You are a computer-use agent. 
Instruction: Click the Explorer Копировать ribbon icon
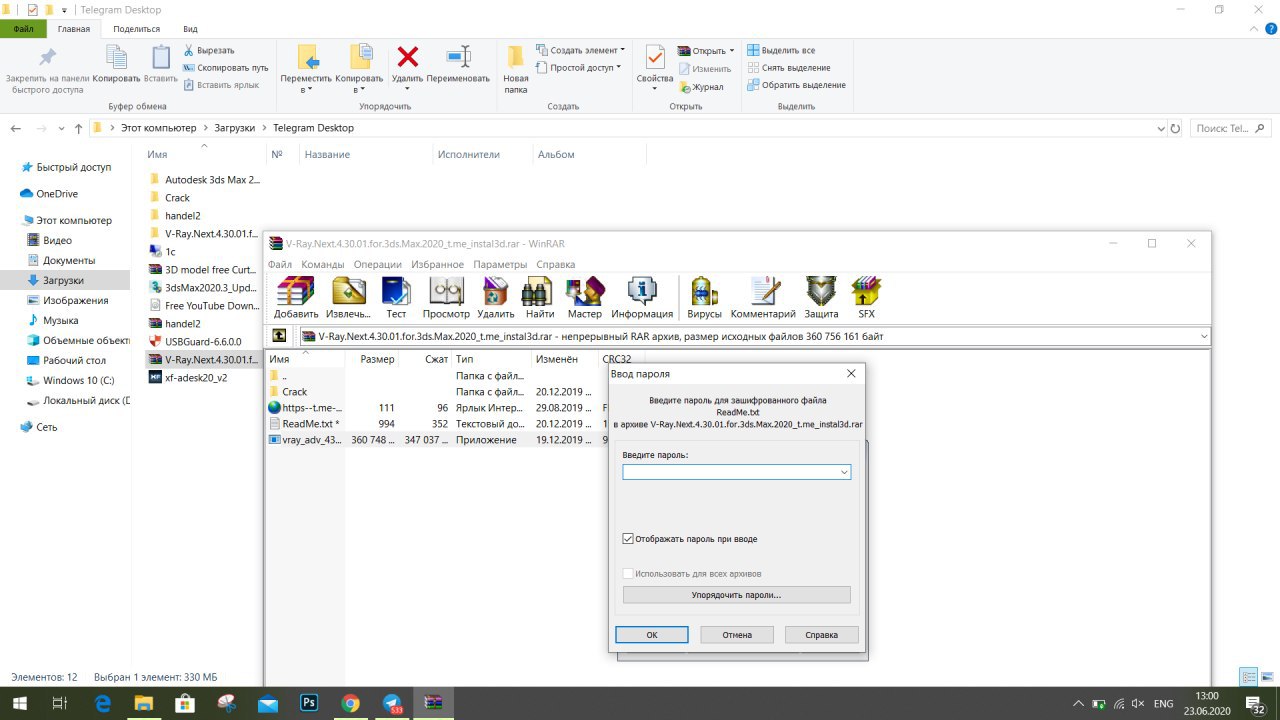click(116, 64)
